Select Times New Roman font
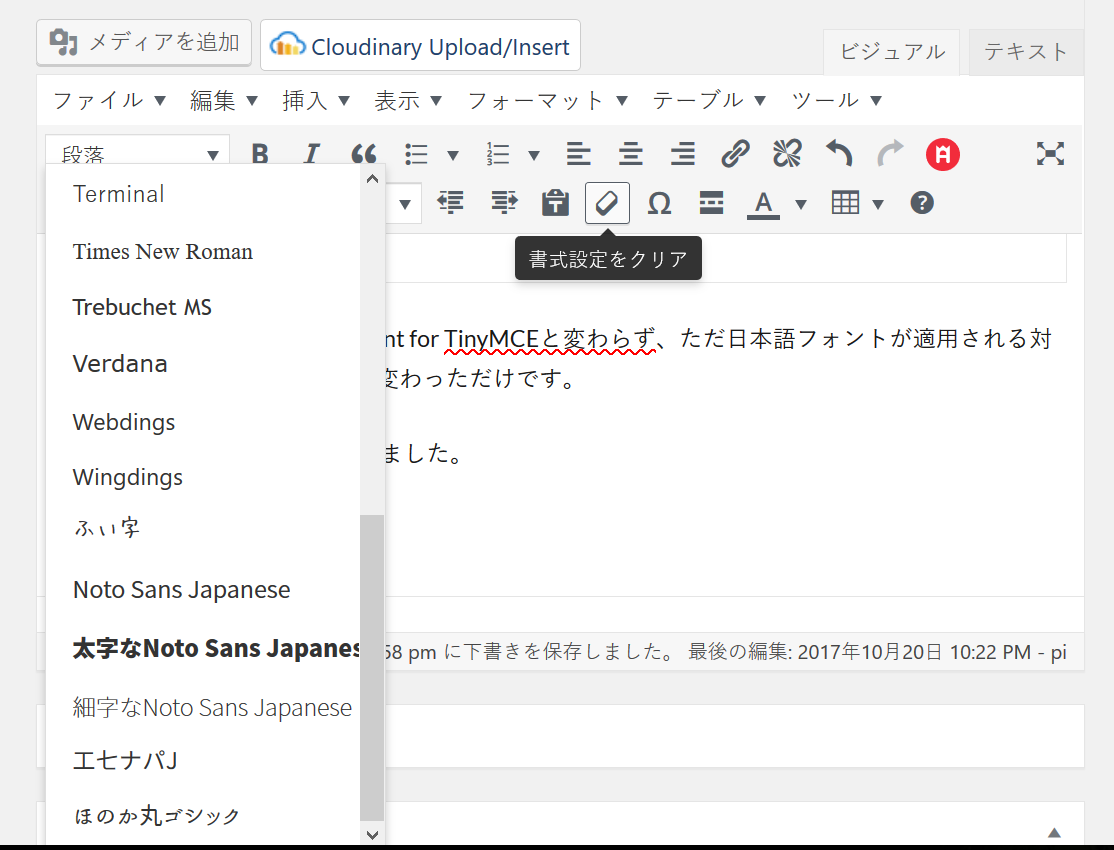Screen dimensions: 1114x850 coord(203,251)
